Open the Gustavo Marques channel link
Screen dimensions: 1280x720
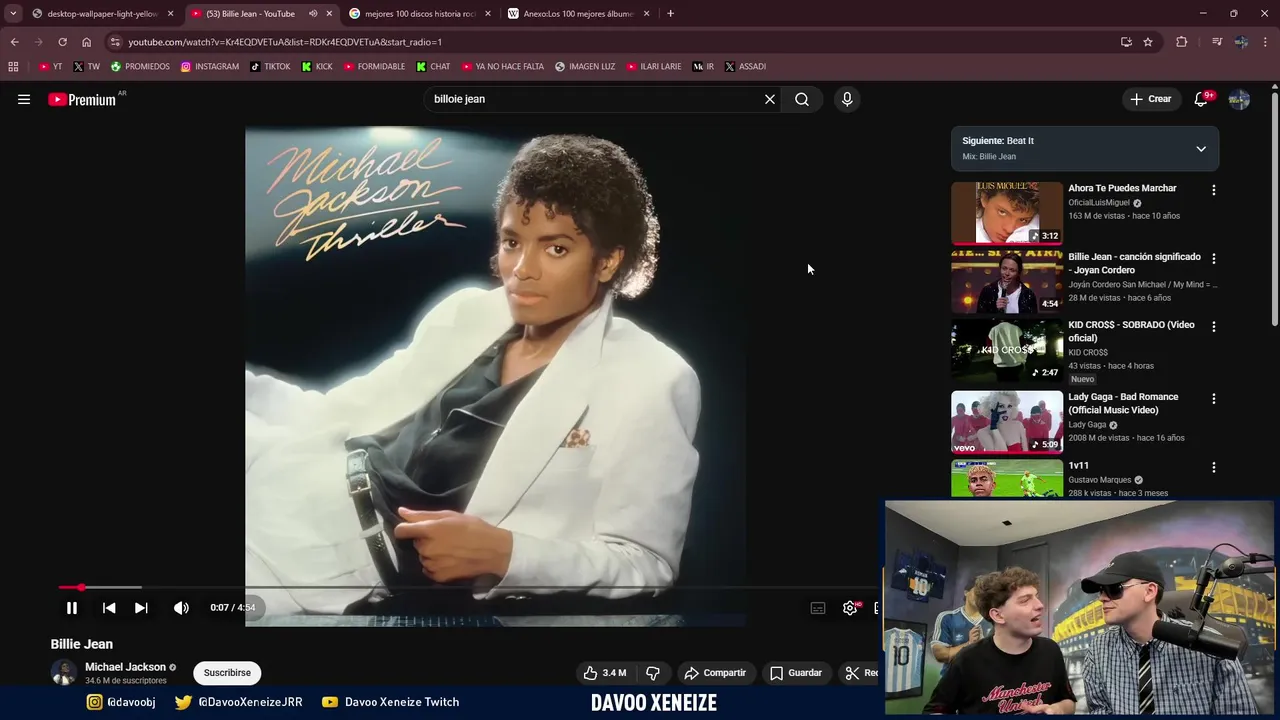click(x=1100, y=480)
